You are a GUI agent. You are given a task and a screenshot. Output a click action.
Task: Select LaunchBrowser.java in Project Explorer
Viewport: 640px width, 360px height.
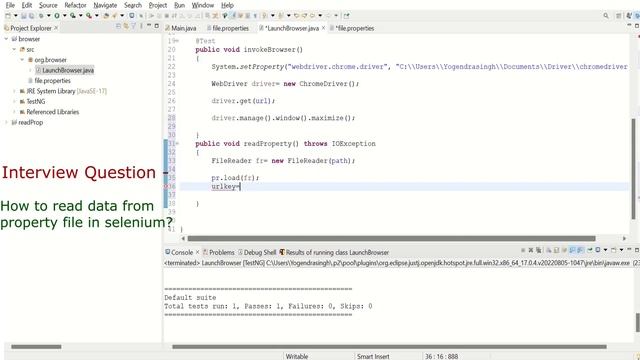tap(64, 70)
